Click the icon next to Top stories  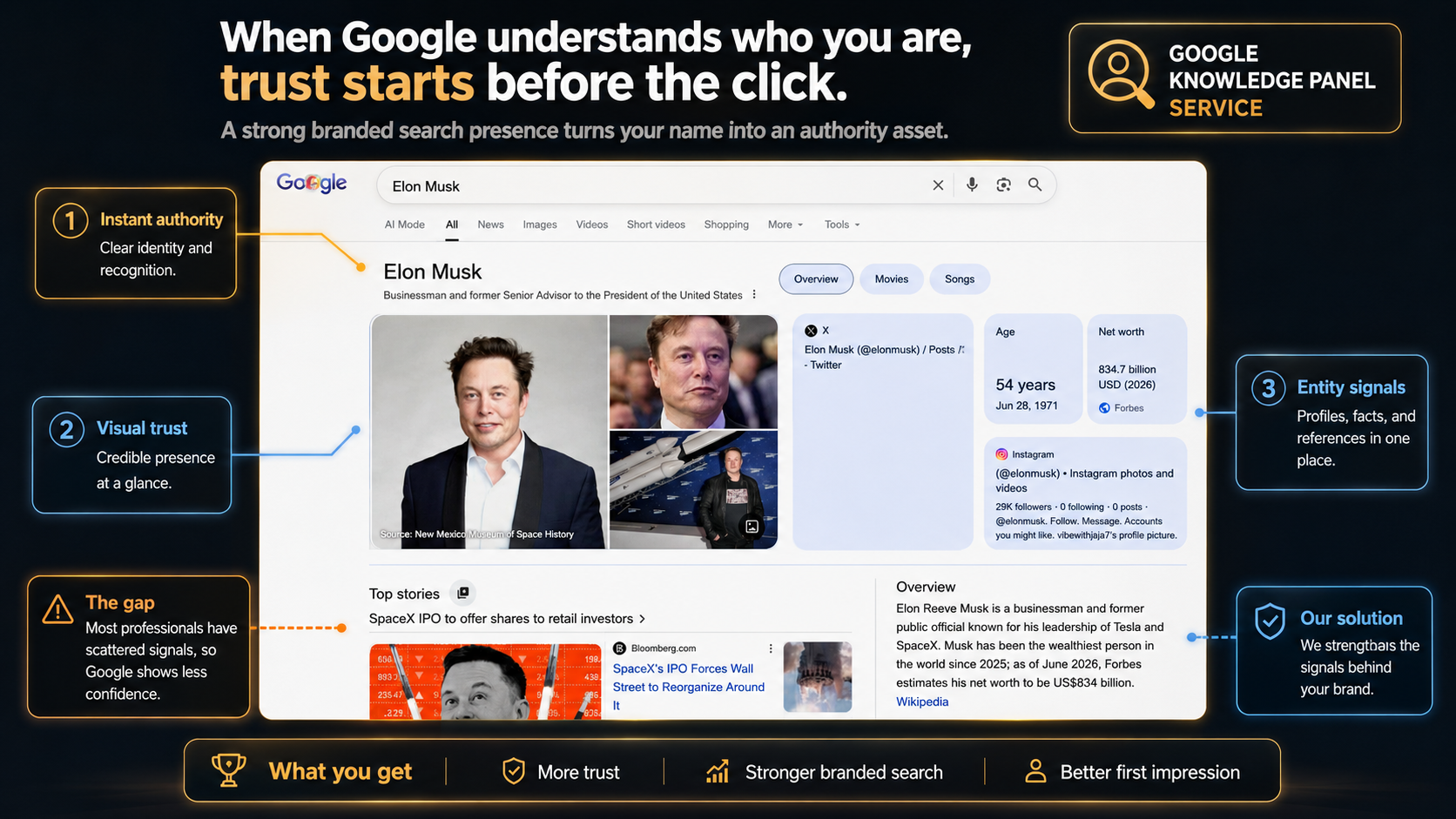pyautogui.click(x=462, y=594)
